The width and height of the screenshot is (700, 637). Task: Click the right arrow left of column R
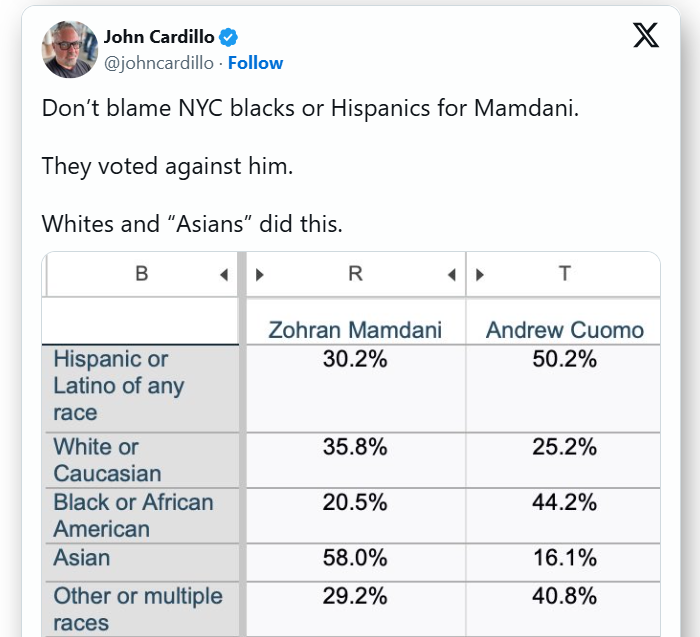pos(261,274)
